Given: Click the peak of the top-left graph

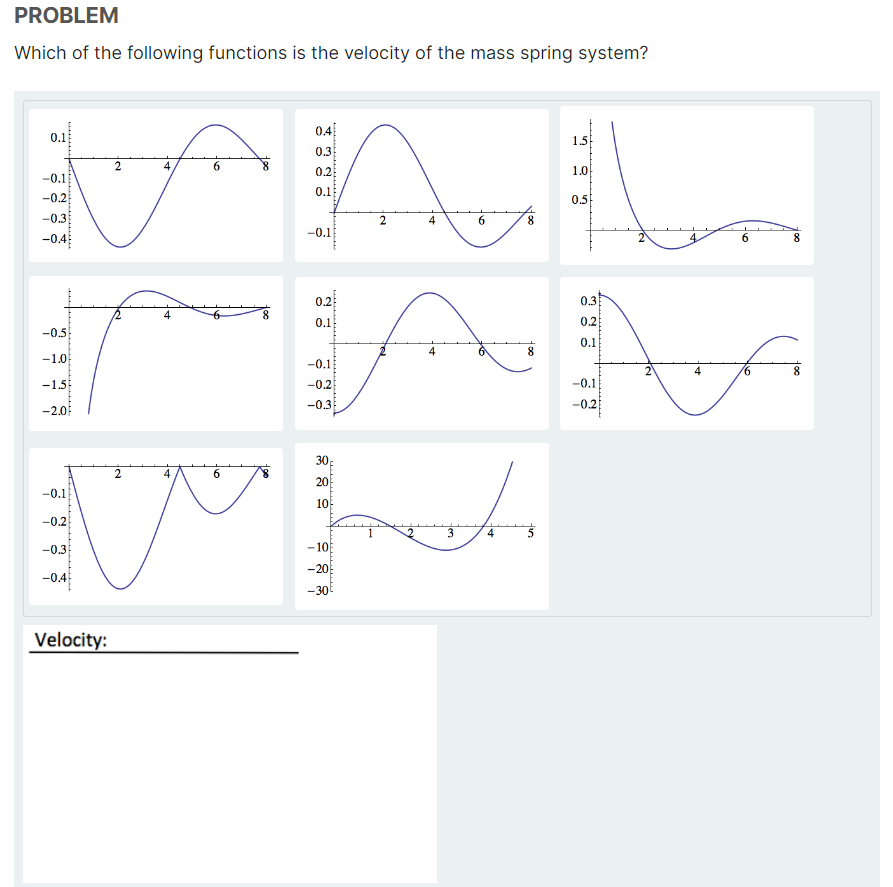Looking at the screenshot, I should (214, 126).
